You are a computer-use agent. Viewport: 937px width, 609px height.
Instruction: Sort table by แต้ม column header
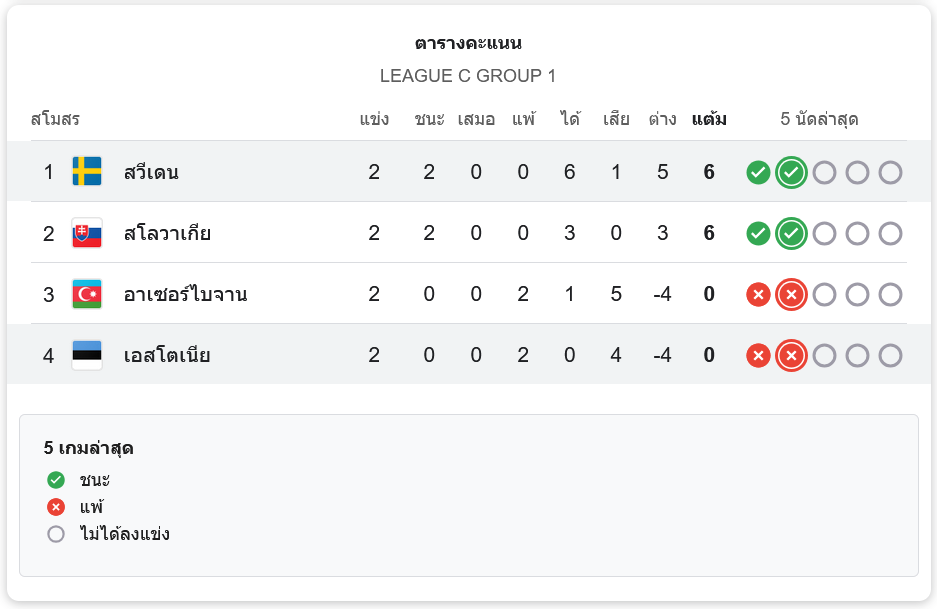click(709, 120)
